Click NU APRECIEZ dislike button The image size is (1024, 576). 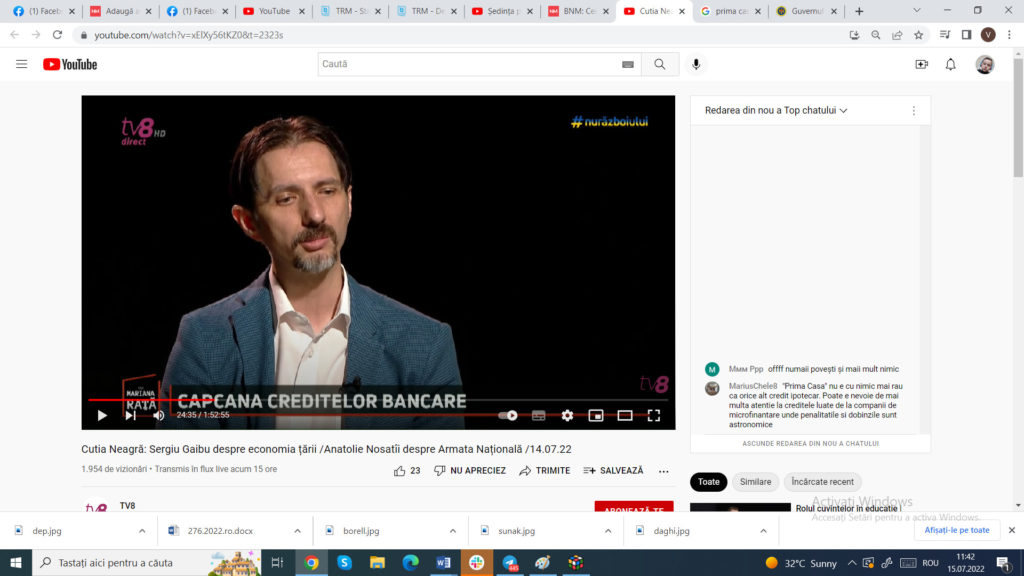click(470, 470)
